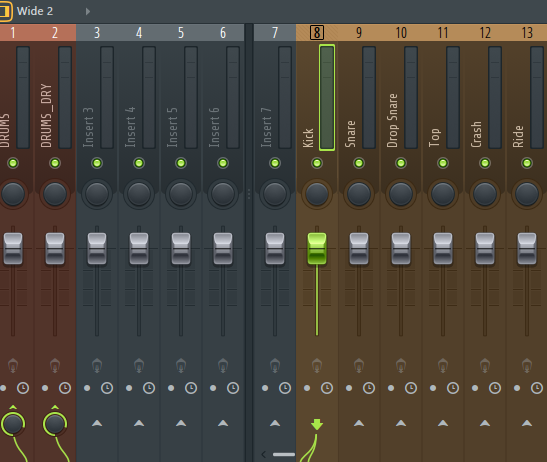Viewport: 547px width, 462px height.
Task: Click the Snare track volume fader
Action: click(359, 248)
